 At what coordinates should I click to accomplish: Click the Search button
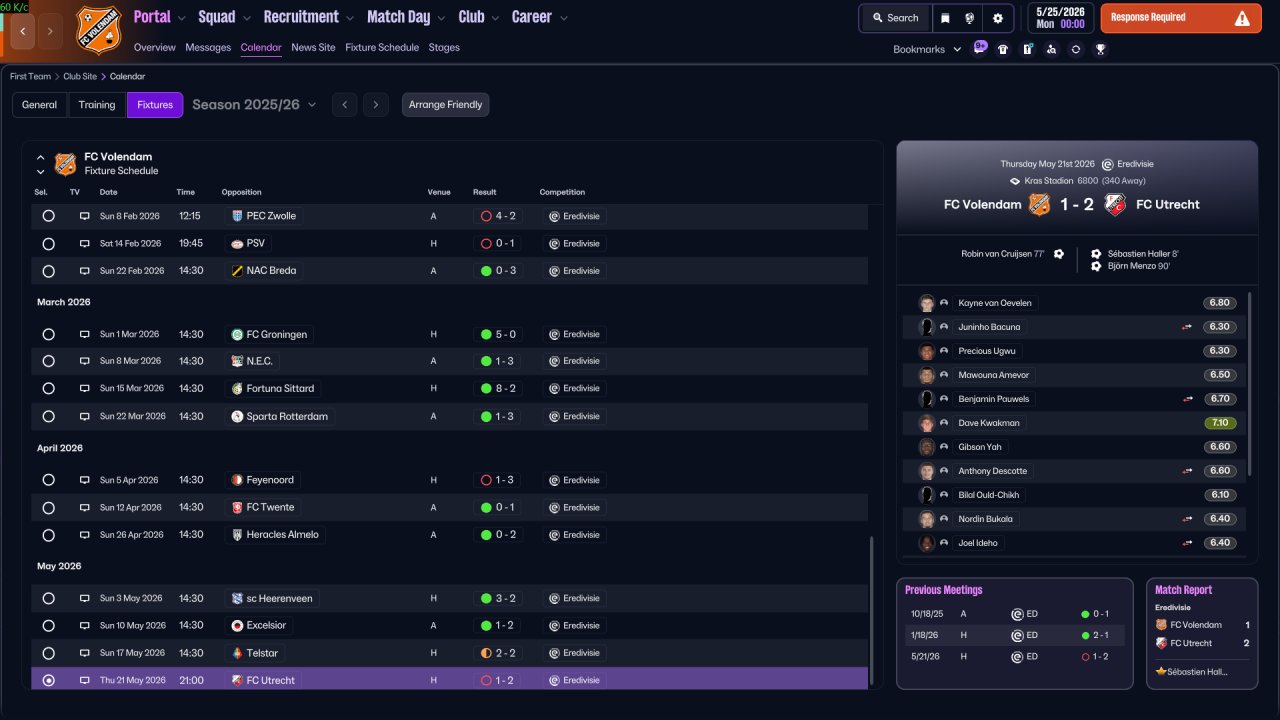[895, 18]
